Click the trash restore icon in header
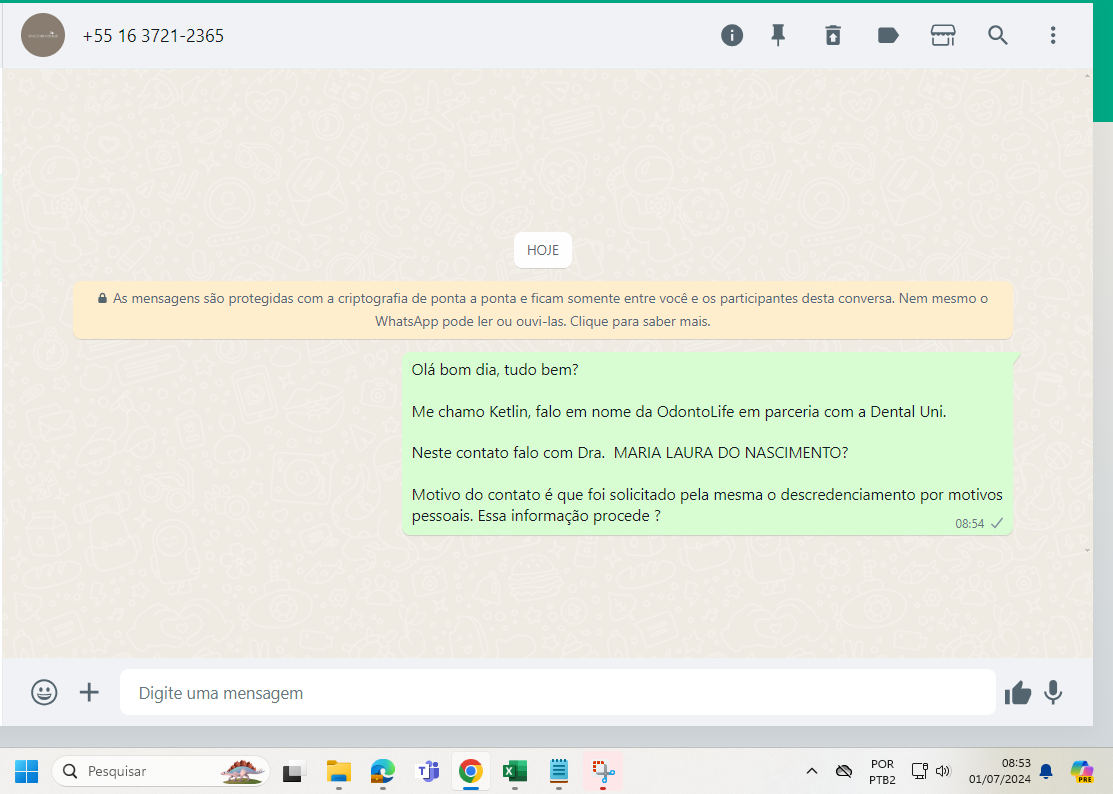Viewport: 1113px width, 794px height. click(x=833, y=35)
